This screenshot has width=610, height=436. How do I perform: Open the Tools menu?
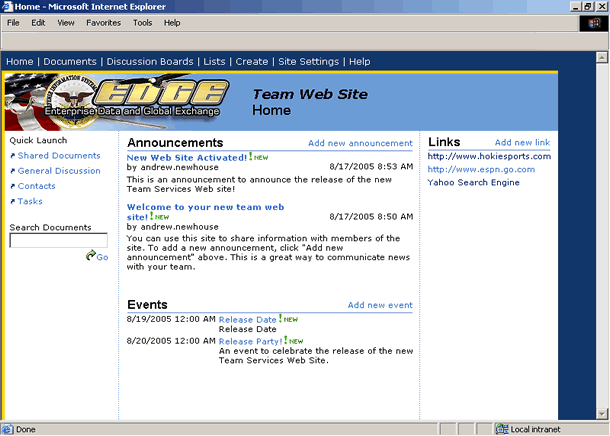click(142, 23)
